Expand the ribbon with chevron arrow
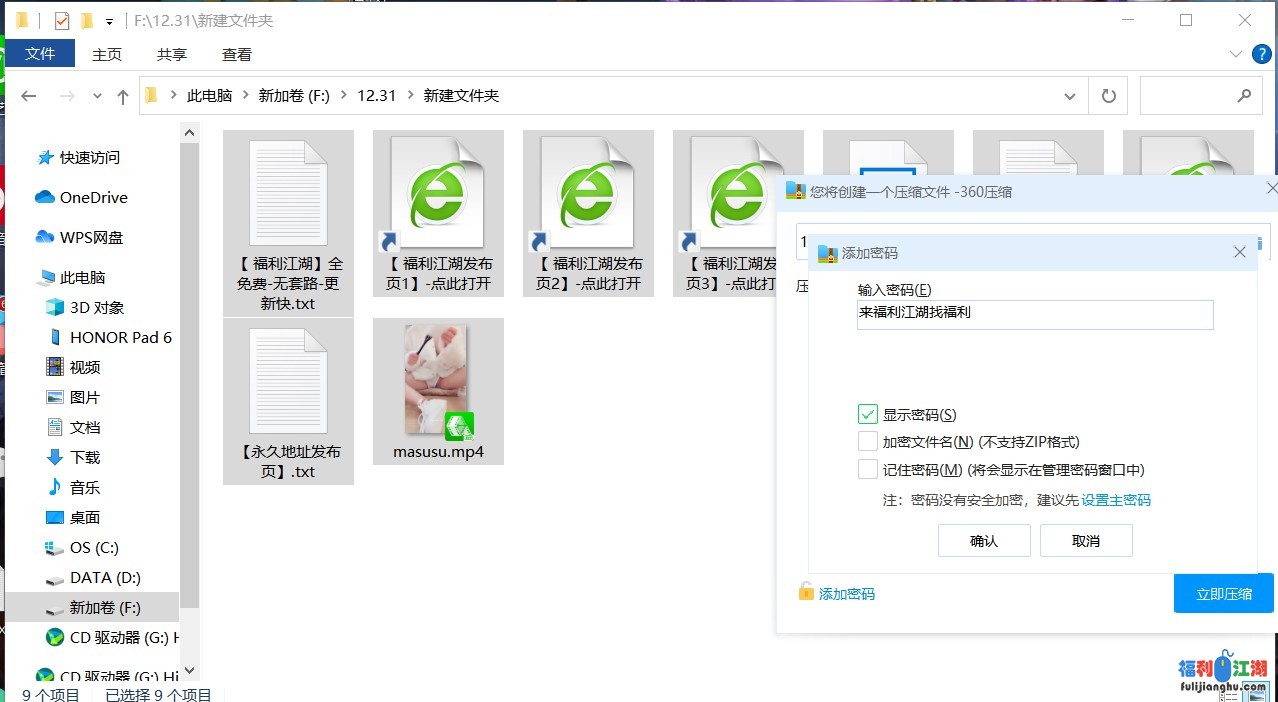This screenshot has width=1278, height=702. pyautogui.click(x=1235, y=55)
